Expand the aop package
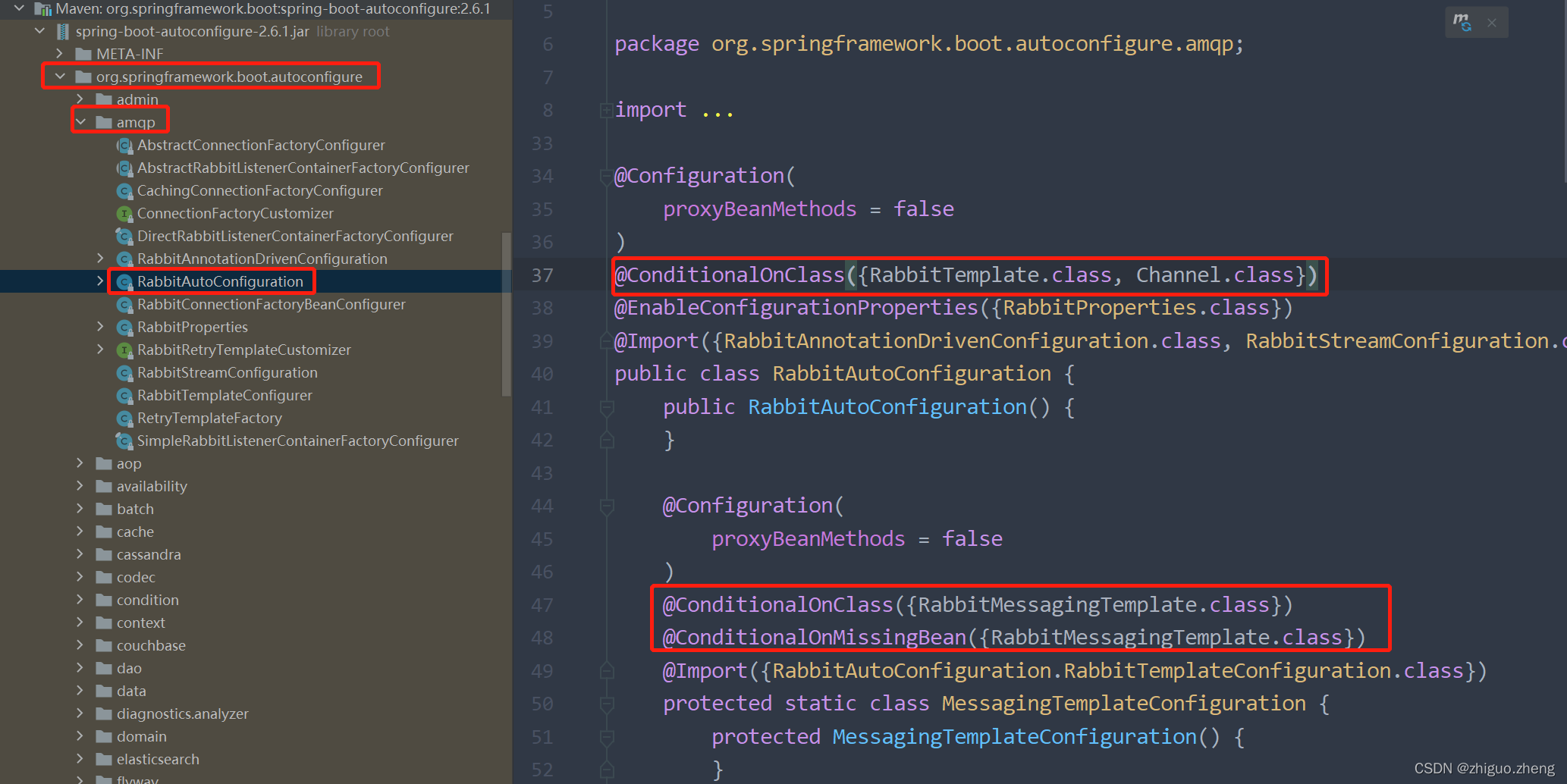 pos(80,463)
